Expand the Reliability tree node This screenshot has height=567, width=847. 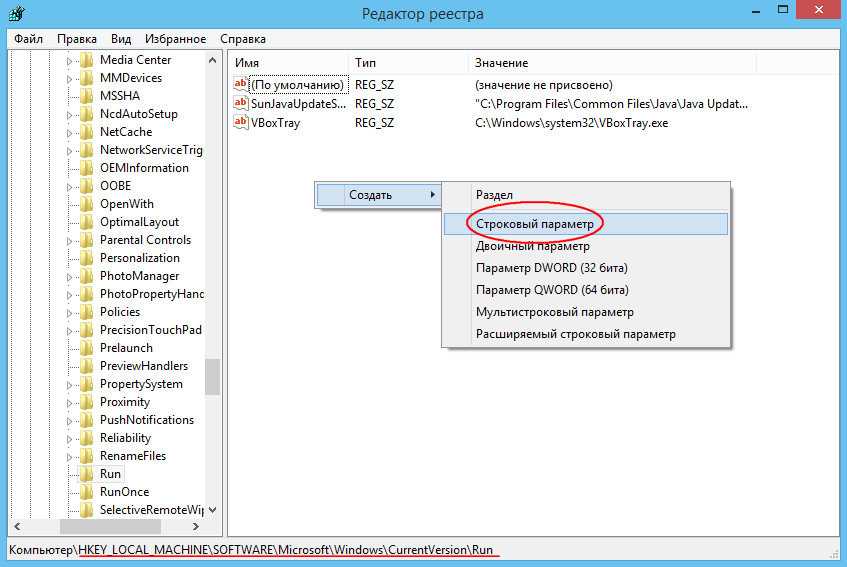tap(71, 438)
